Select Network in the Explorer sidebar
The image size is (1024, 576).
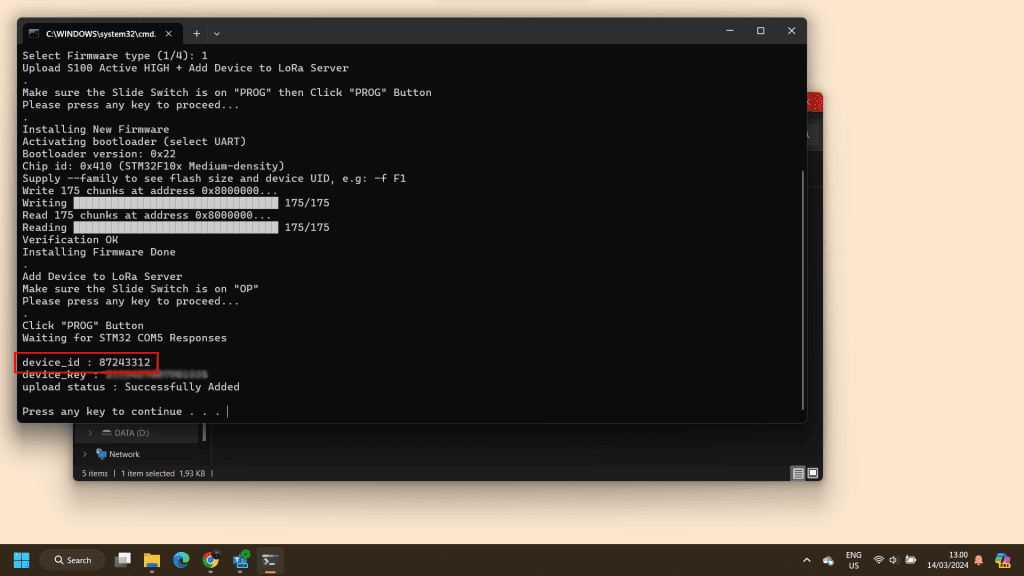(123, 454)
